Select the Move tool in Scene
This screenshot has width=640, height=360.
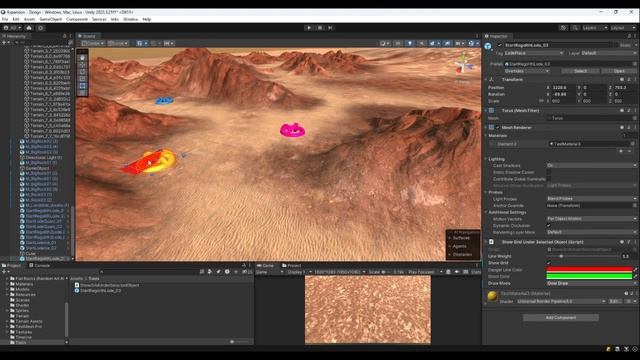[82, 64]
